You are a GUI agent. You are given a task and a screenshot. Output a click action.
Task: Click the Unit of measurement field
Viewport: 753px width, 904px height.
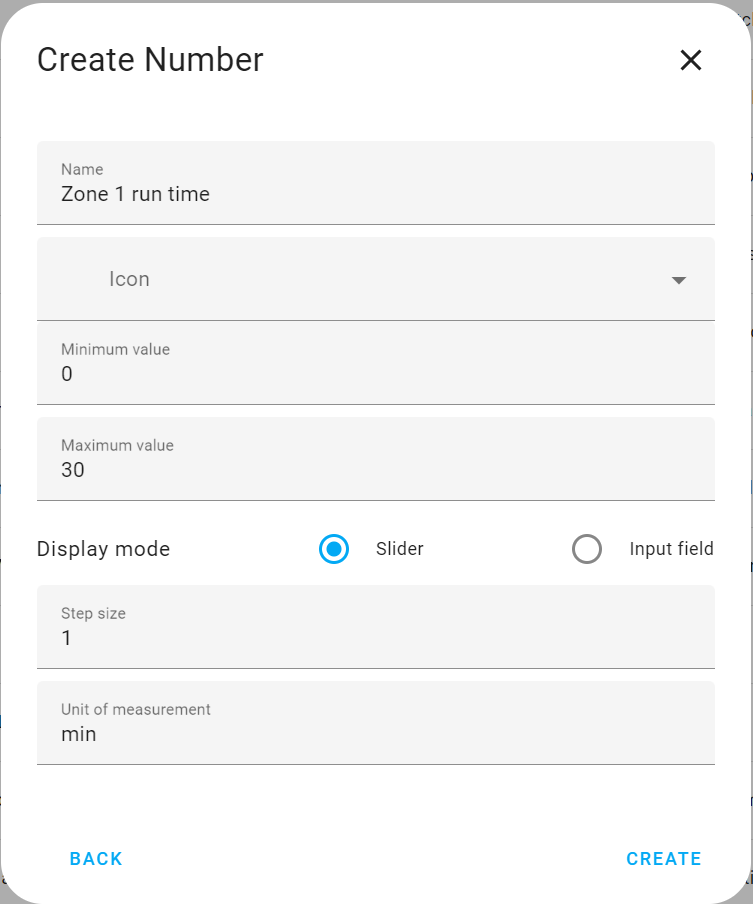point(376,723)
